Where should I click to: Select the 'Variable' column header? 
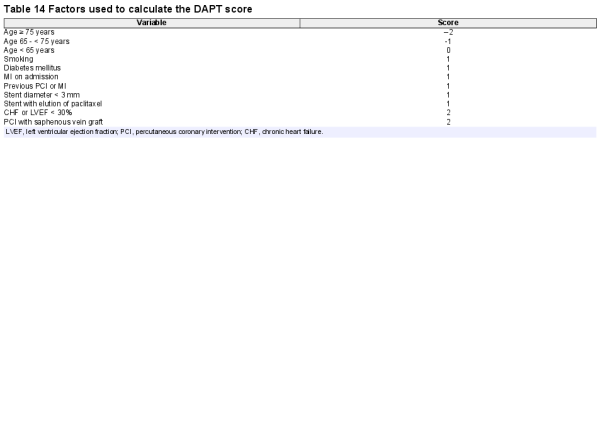point(152,23)
